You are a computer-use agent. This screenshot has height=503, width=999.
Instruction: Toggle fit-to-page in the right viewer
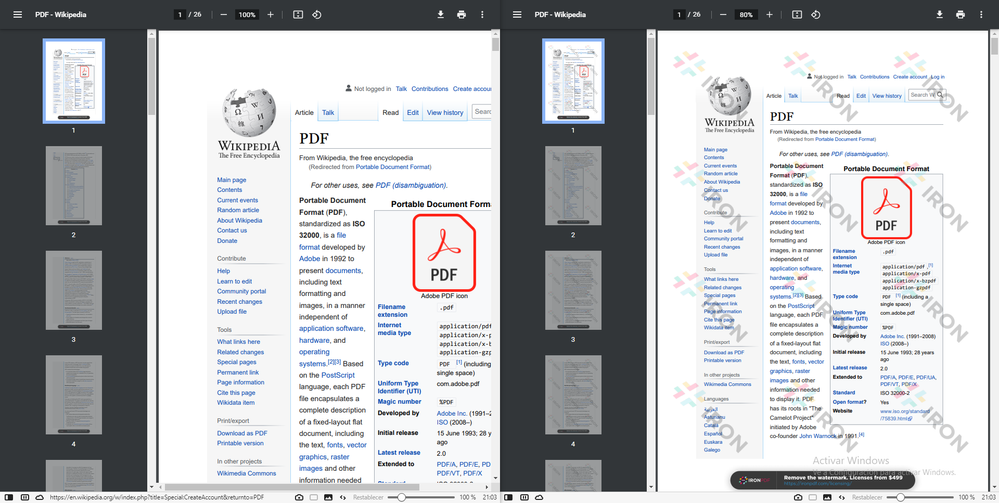(x=797, y=15)
